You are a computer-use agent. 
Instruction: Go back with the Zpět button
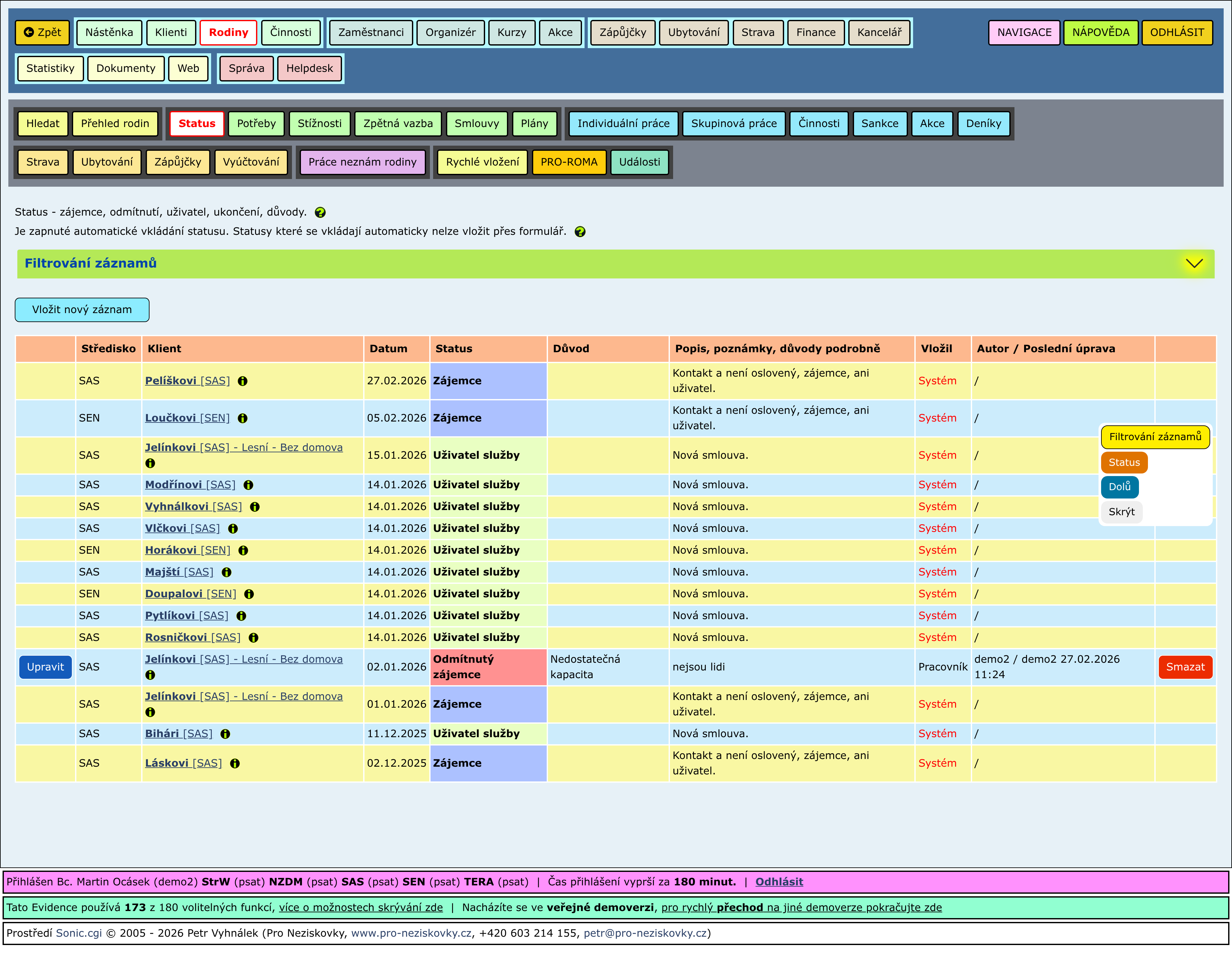pyautogui.click(x=42, y=32)
